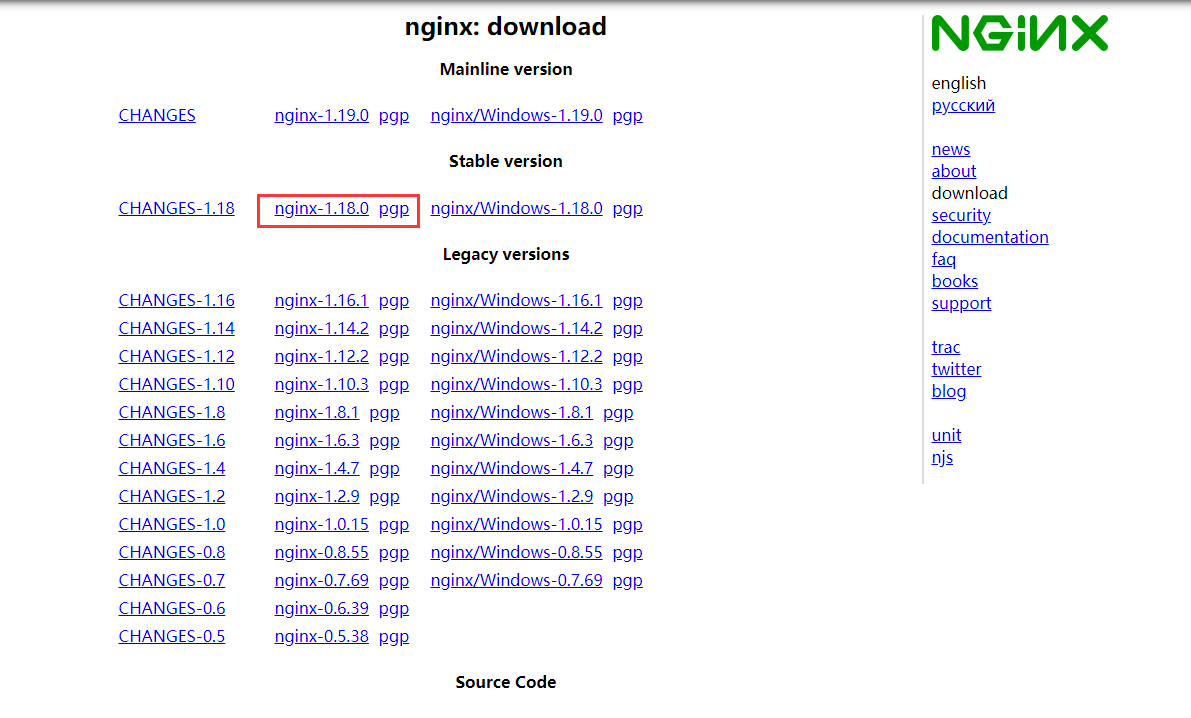This screenshot has width=1191, height=718.
Task: Open the security advisories page
Action: pyautogui.click(x=961, y=215)
